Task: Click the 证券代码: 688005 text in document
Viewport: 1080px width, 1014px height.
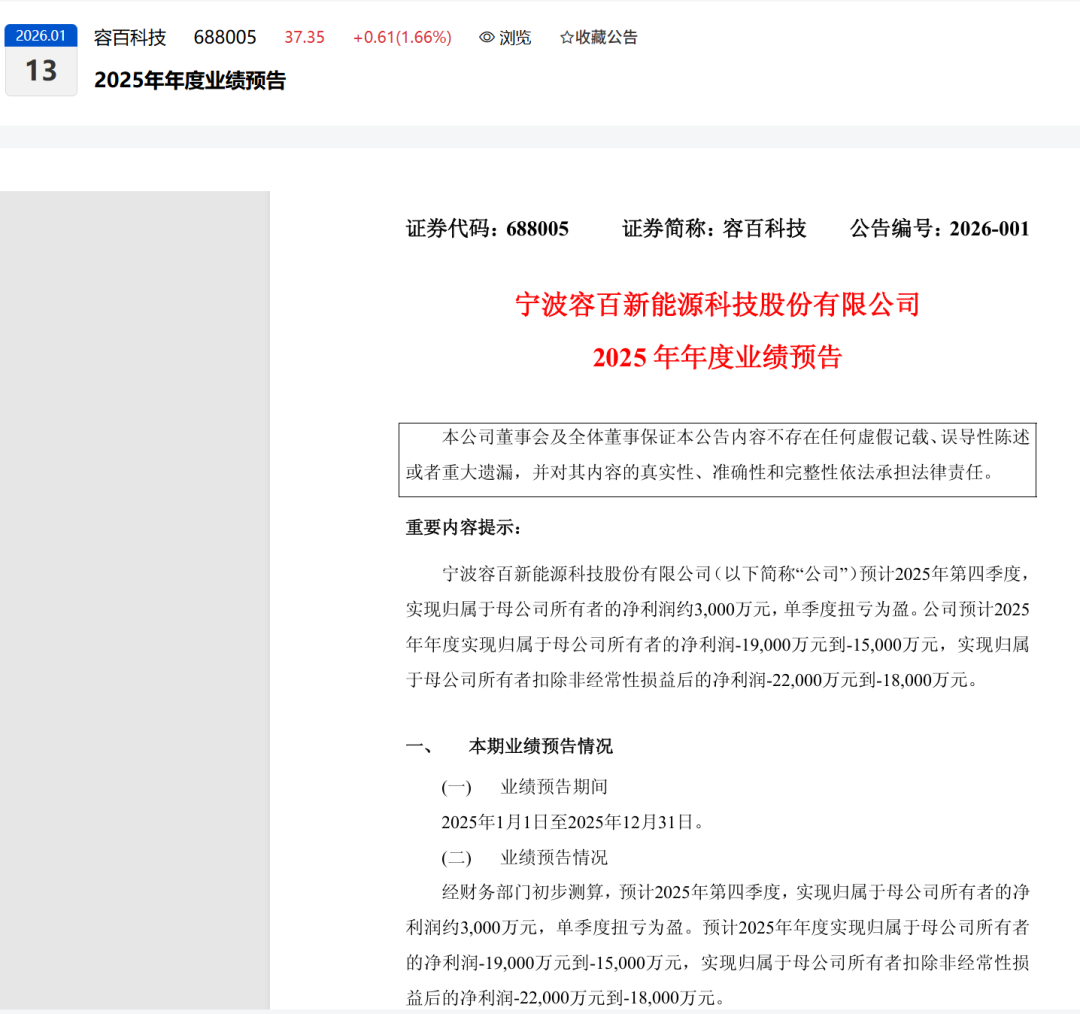Action: pyautogui.click(x=488, y=229)
